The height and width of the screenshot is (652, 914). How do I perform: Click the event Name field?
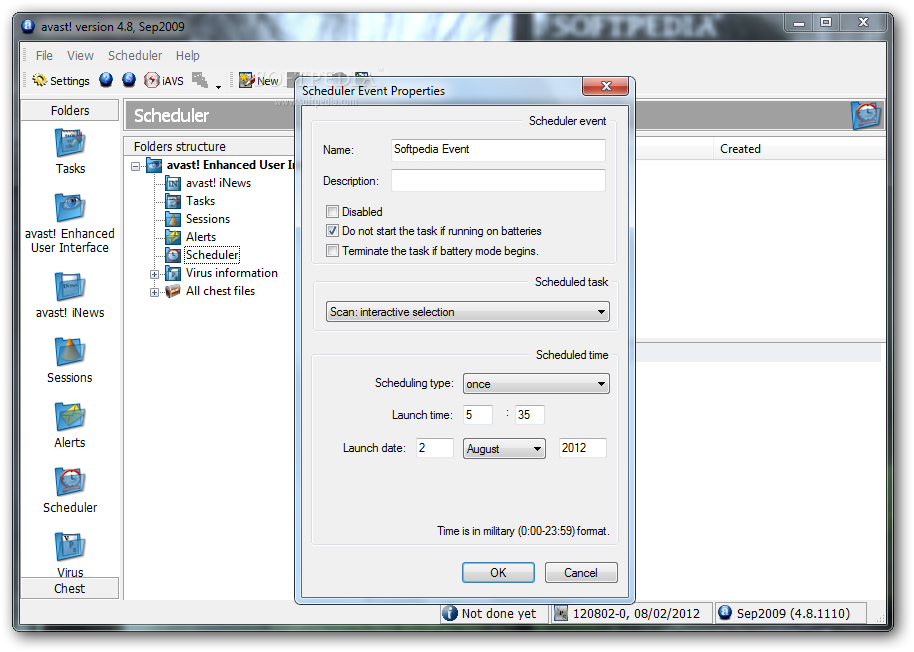pos(498,150)
